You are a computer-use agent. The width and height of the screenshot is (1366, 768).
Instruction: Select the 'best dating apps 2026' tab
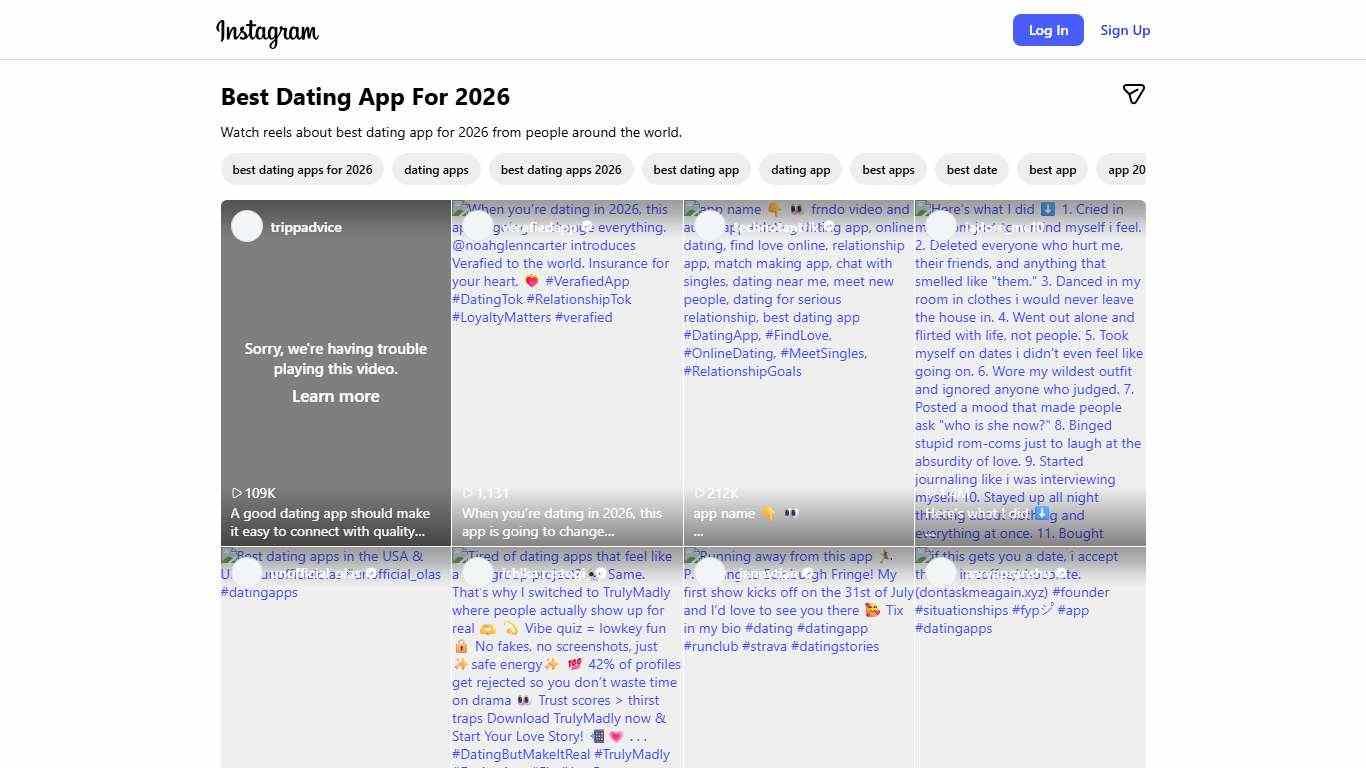click(561, 169)
